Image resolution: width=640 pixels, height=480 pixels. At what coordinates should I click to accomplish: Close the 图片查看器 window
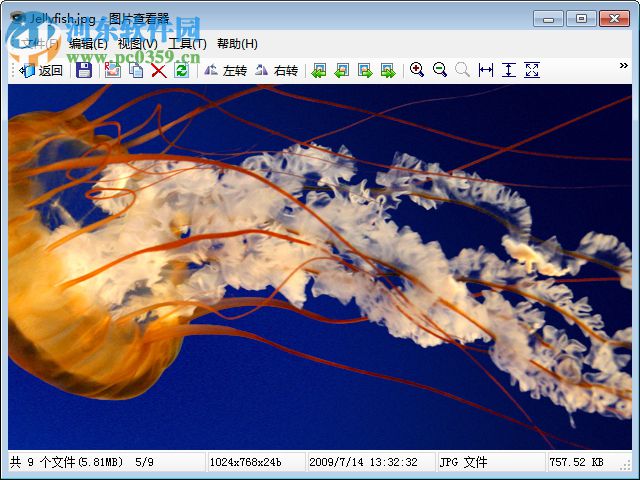[614, 19]
